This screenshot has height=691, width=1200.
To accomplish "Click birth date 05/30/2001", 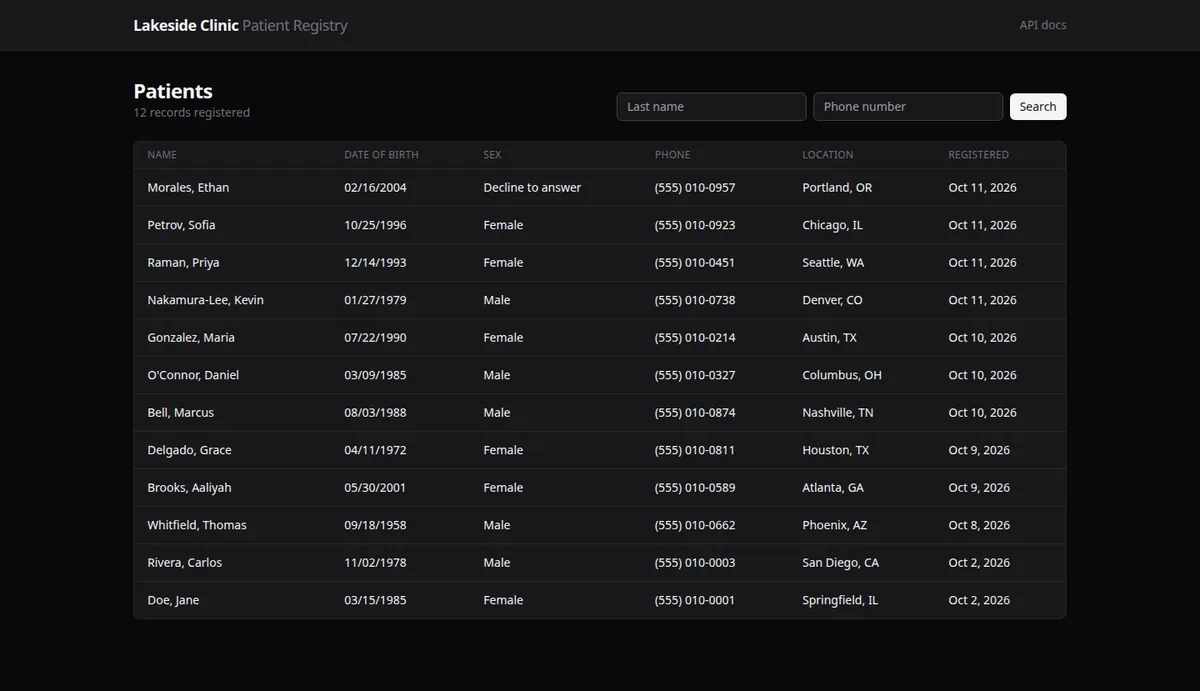I will click(x=375, y=488).
